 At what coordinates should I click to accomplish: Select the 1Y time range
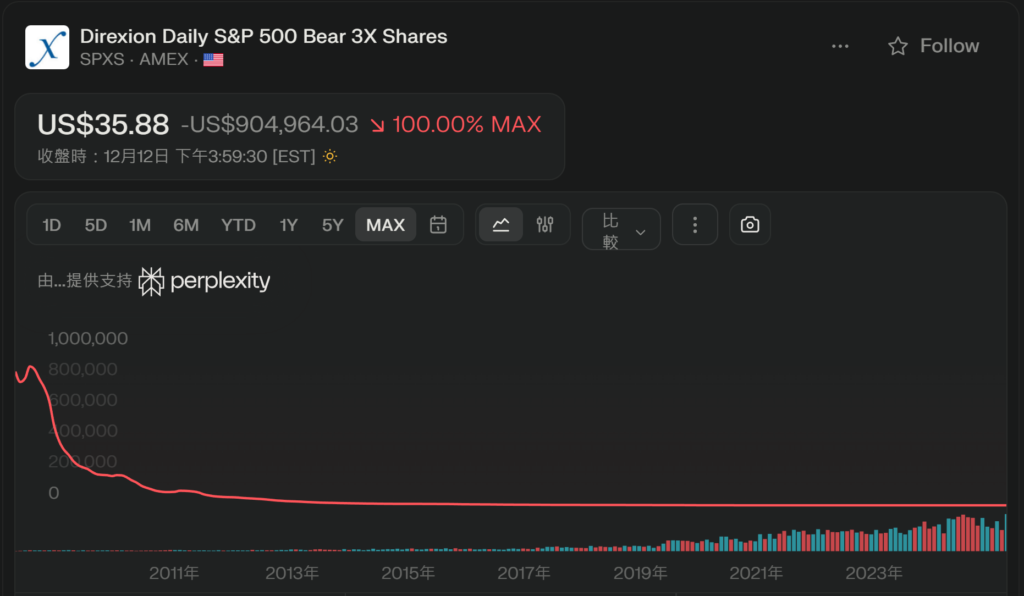point(289,225)
